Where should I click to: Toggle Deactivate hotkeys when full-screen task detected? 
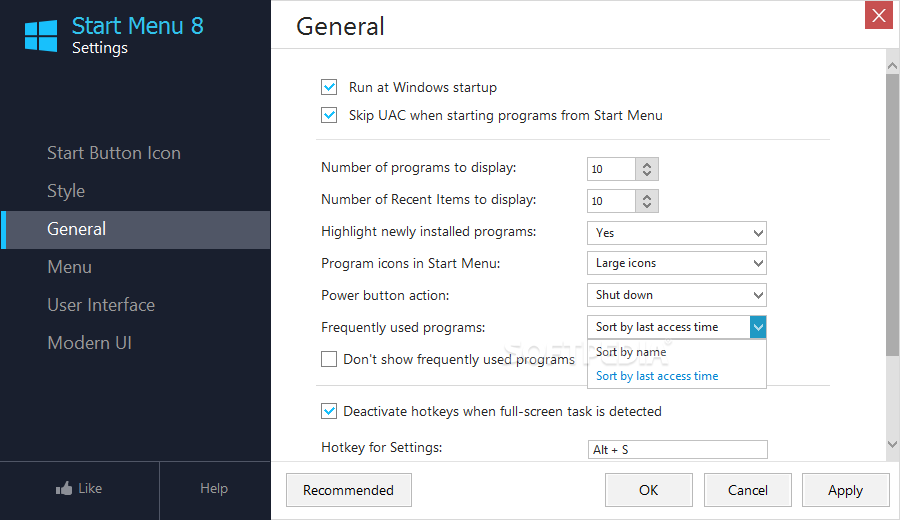point(329,412)
